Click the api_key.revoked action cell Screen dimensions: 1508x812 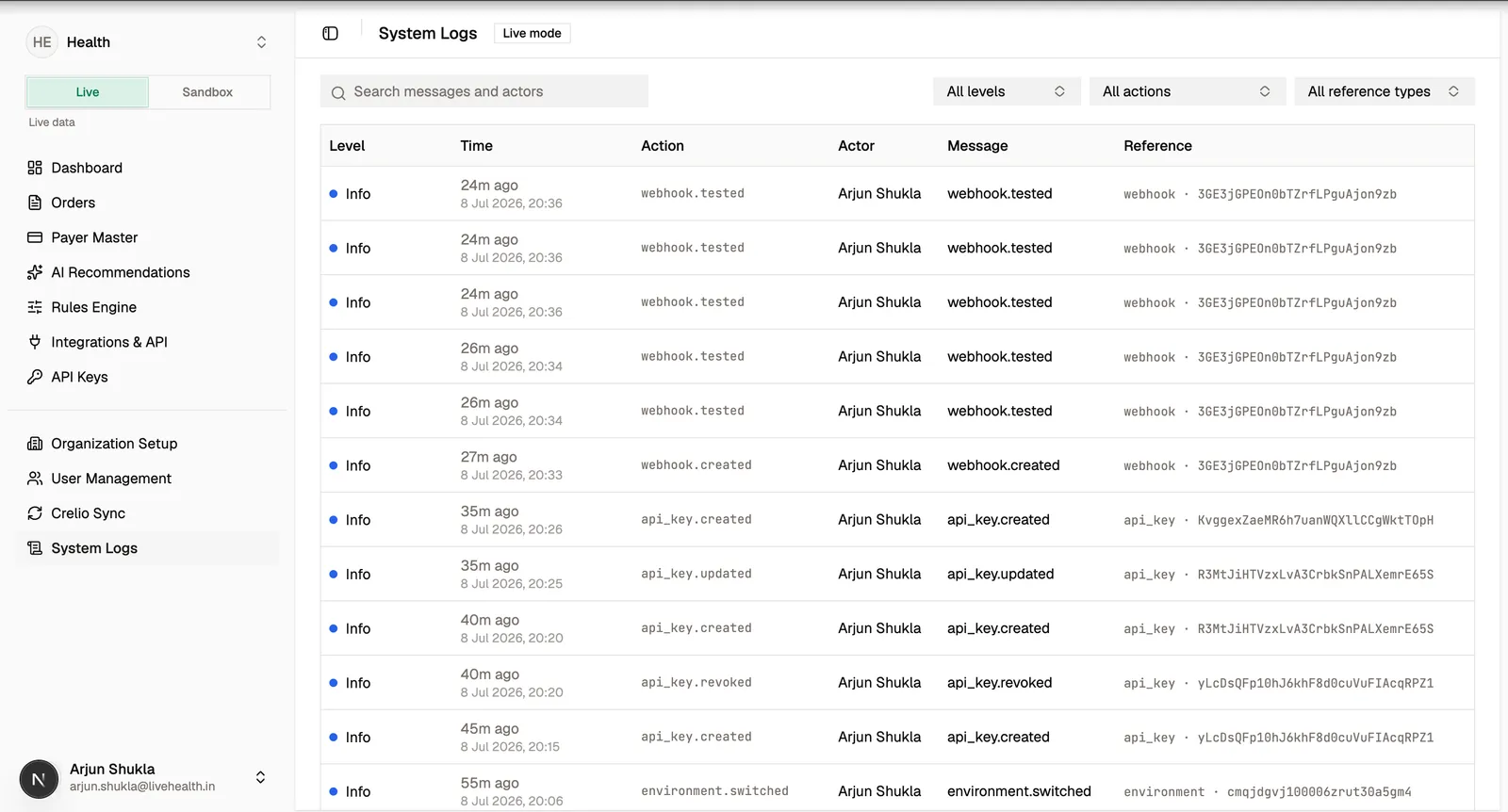click(x=697, y=683)
